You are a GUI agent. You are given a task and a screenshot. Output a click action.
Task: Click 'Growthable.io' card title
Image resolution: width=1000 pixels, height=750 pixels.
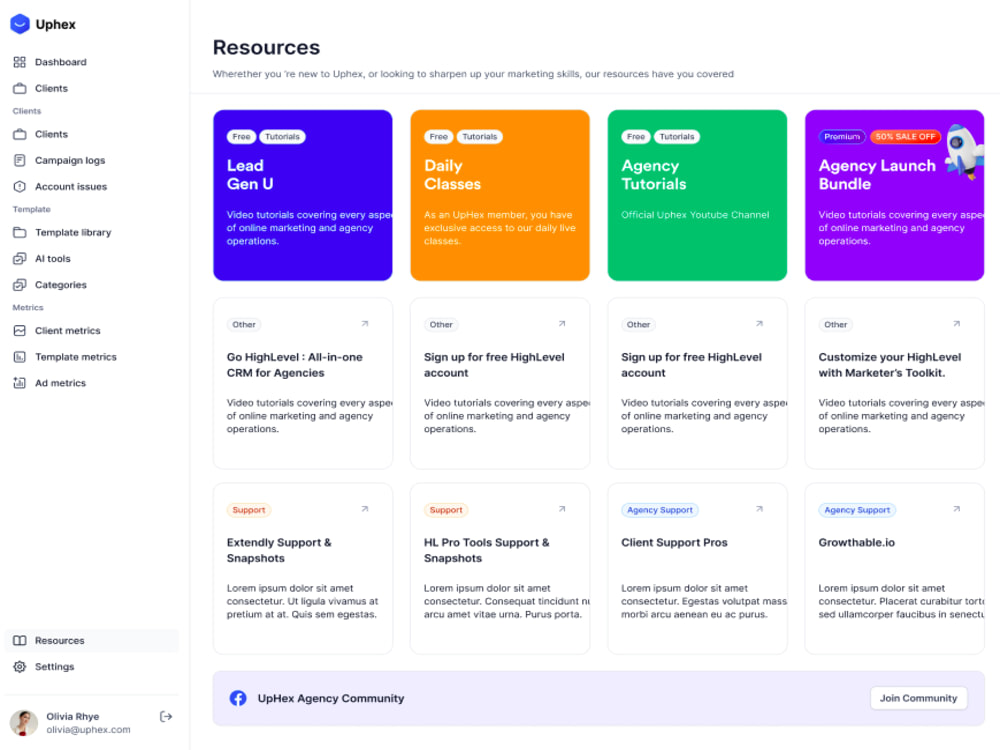pyautogui.click(x=857, y=542)
